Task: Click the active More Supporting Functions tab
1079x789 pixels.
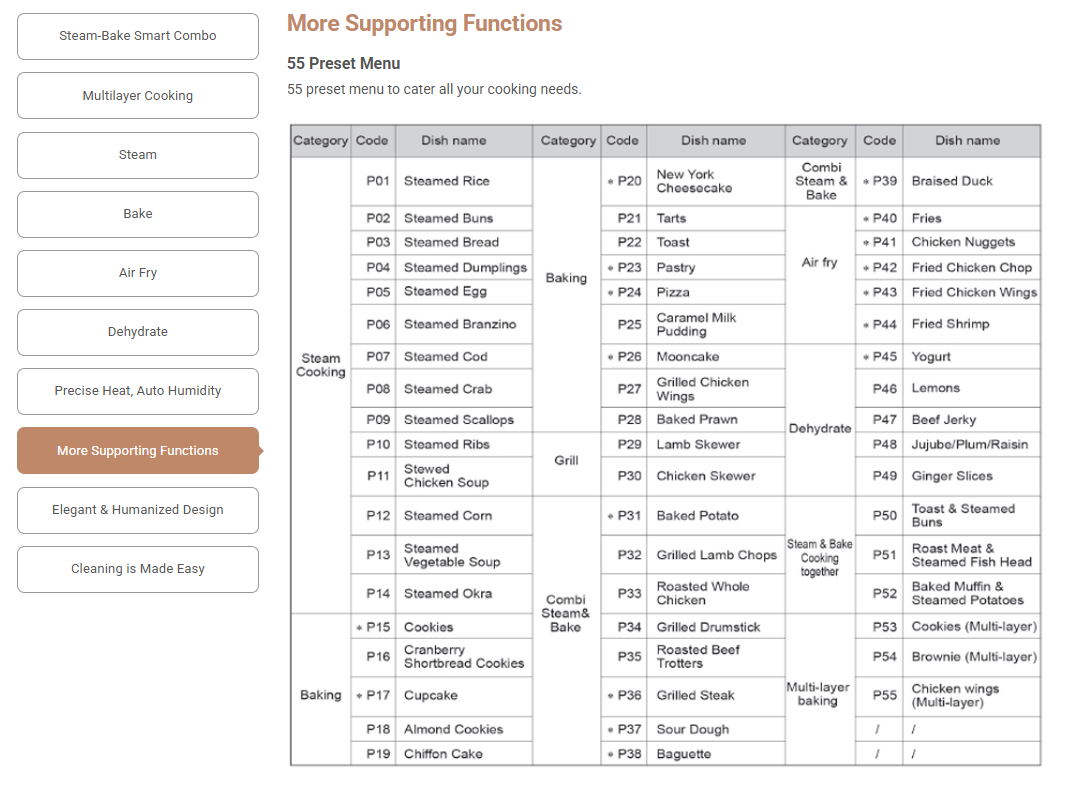Action: 138,451
